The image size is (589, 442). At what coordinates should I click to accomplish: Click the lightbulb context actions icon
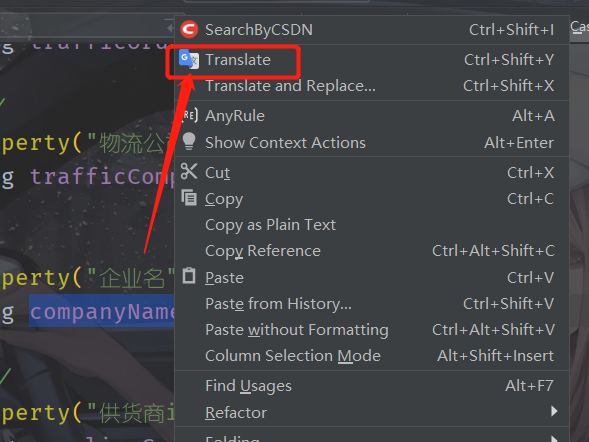coord(189,142)
